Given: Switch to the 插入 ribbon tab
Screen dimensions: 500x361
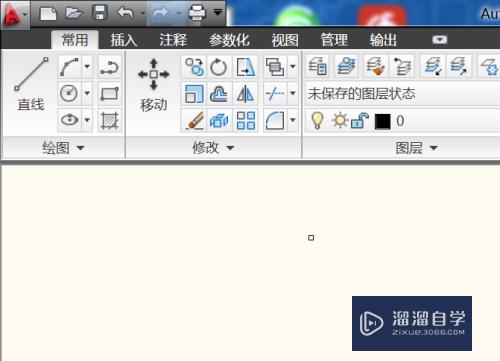Looking at the screenshot, I should [124, 40].
